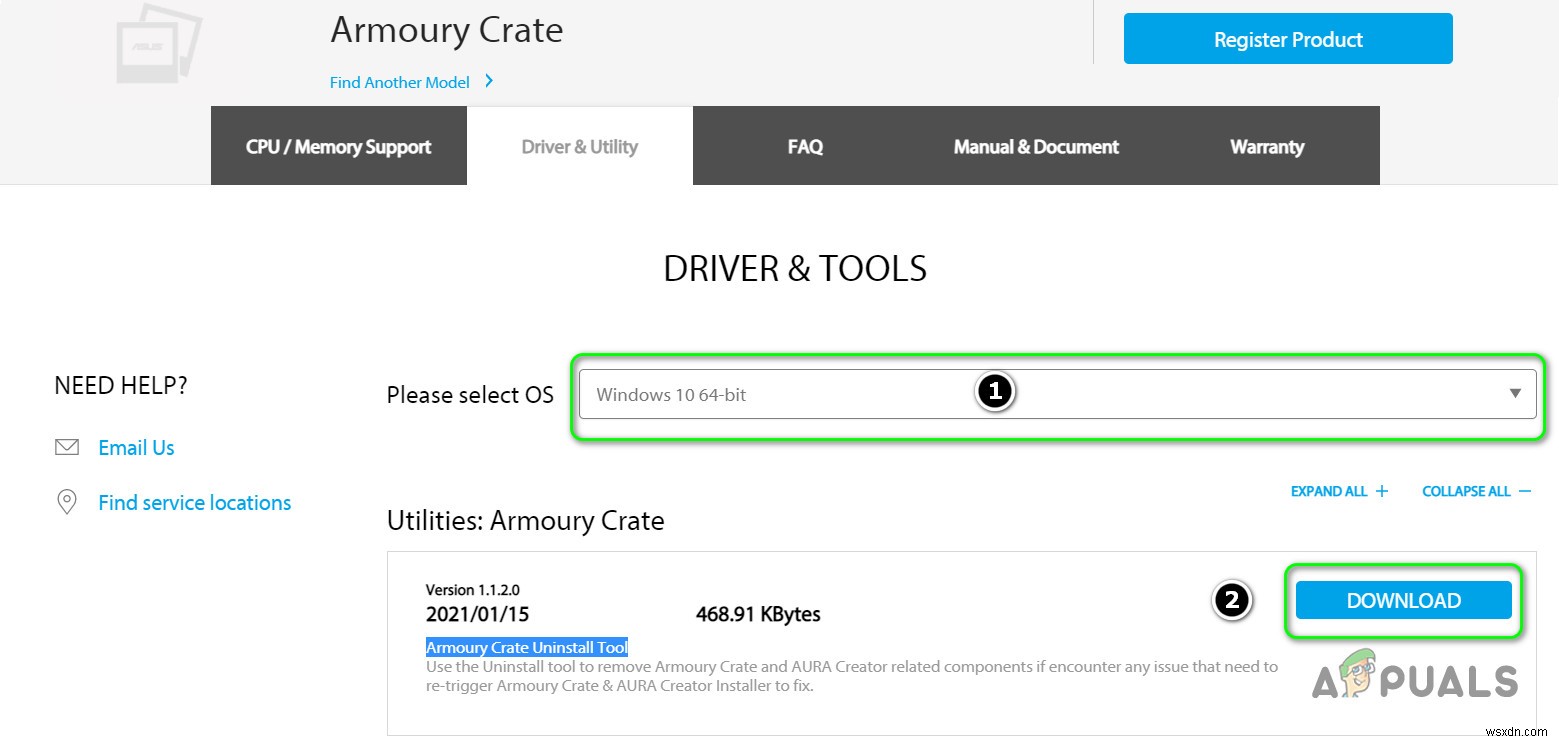This screenshot has height=742, width=1559.
Task: Download the Armoury Crate Uninstall Tool
Action: coord(1403,600)
